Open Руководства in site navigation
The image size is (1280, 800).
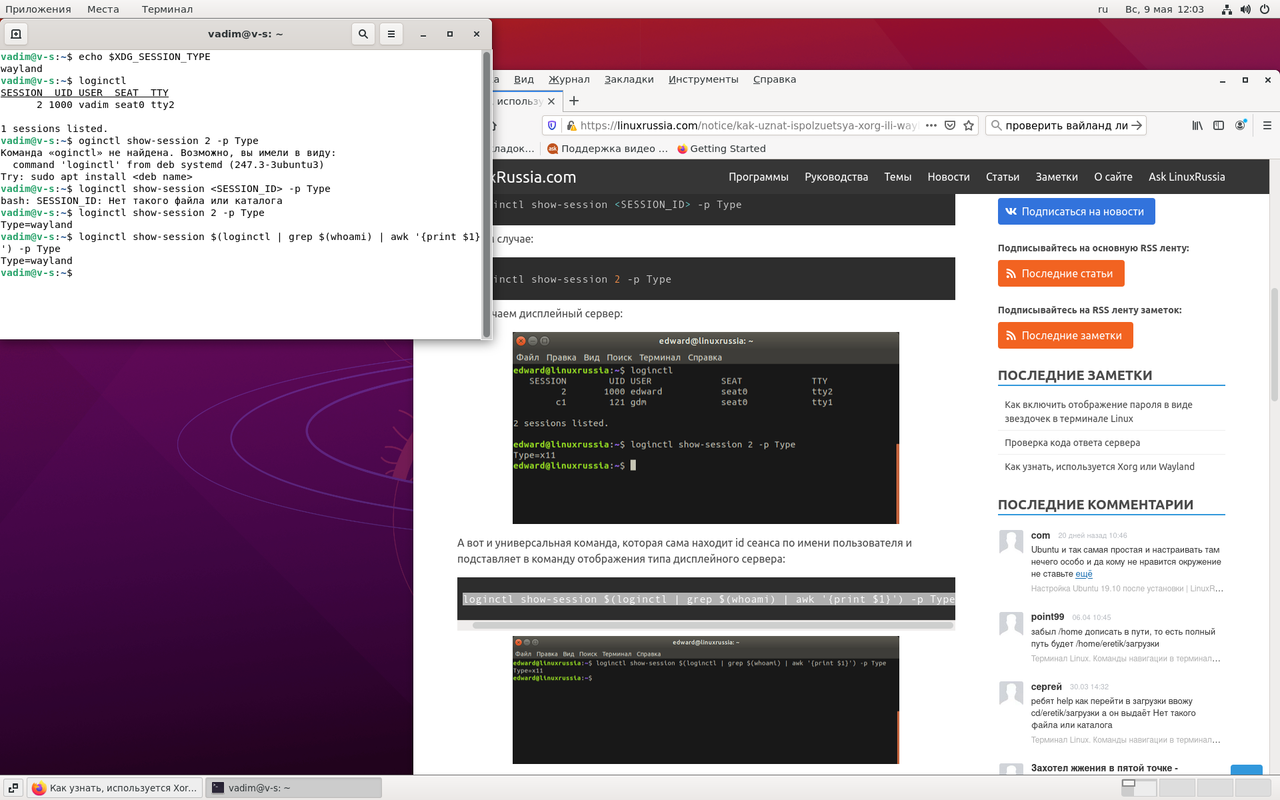pos(836,177)
